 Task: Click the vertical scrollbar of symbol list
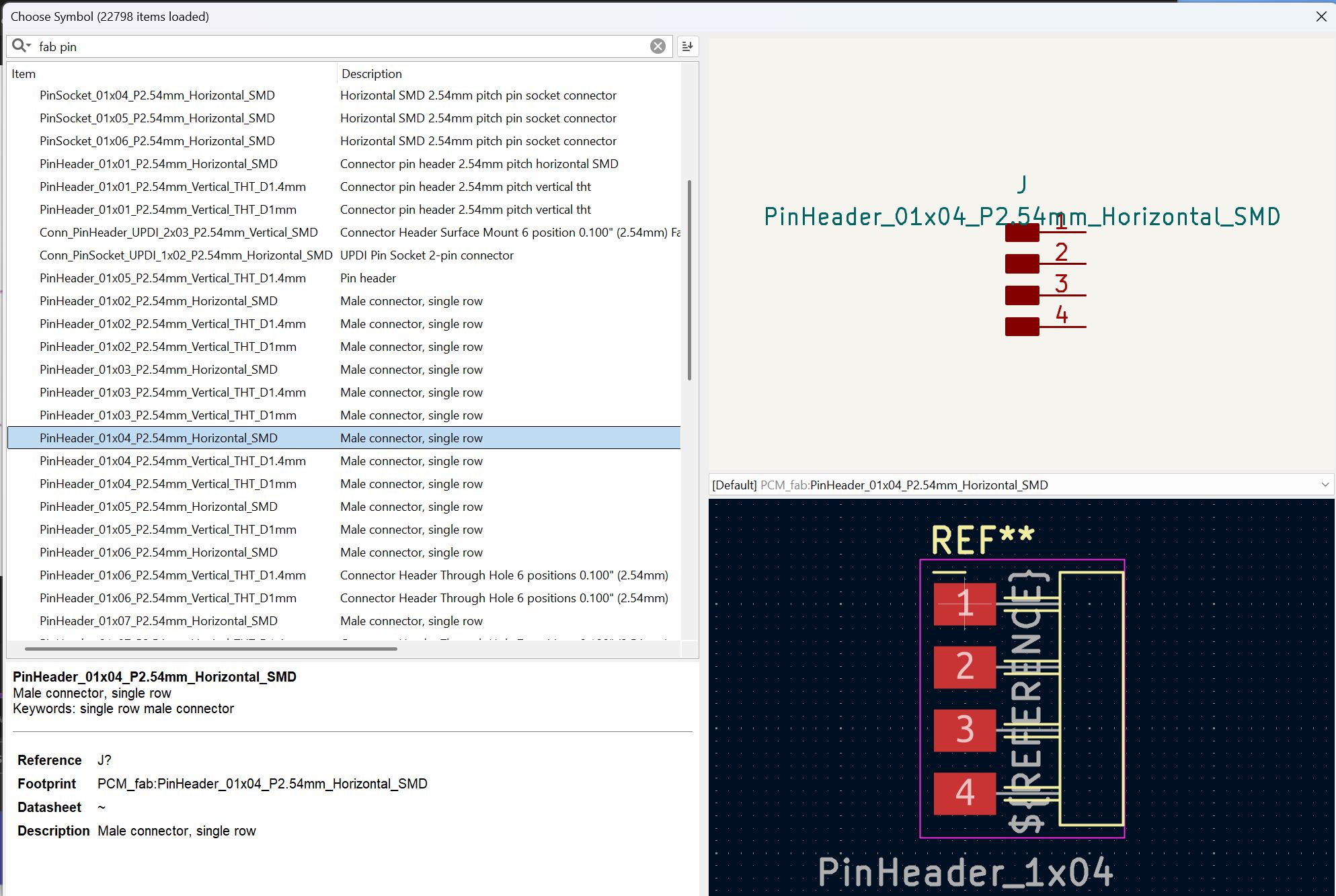(x=689, y=280)
